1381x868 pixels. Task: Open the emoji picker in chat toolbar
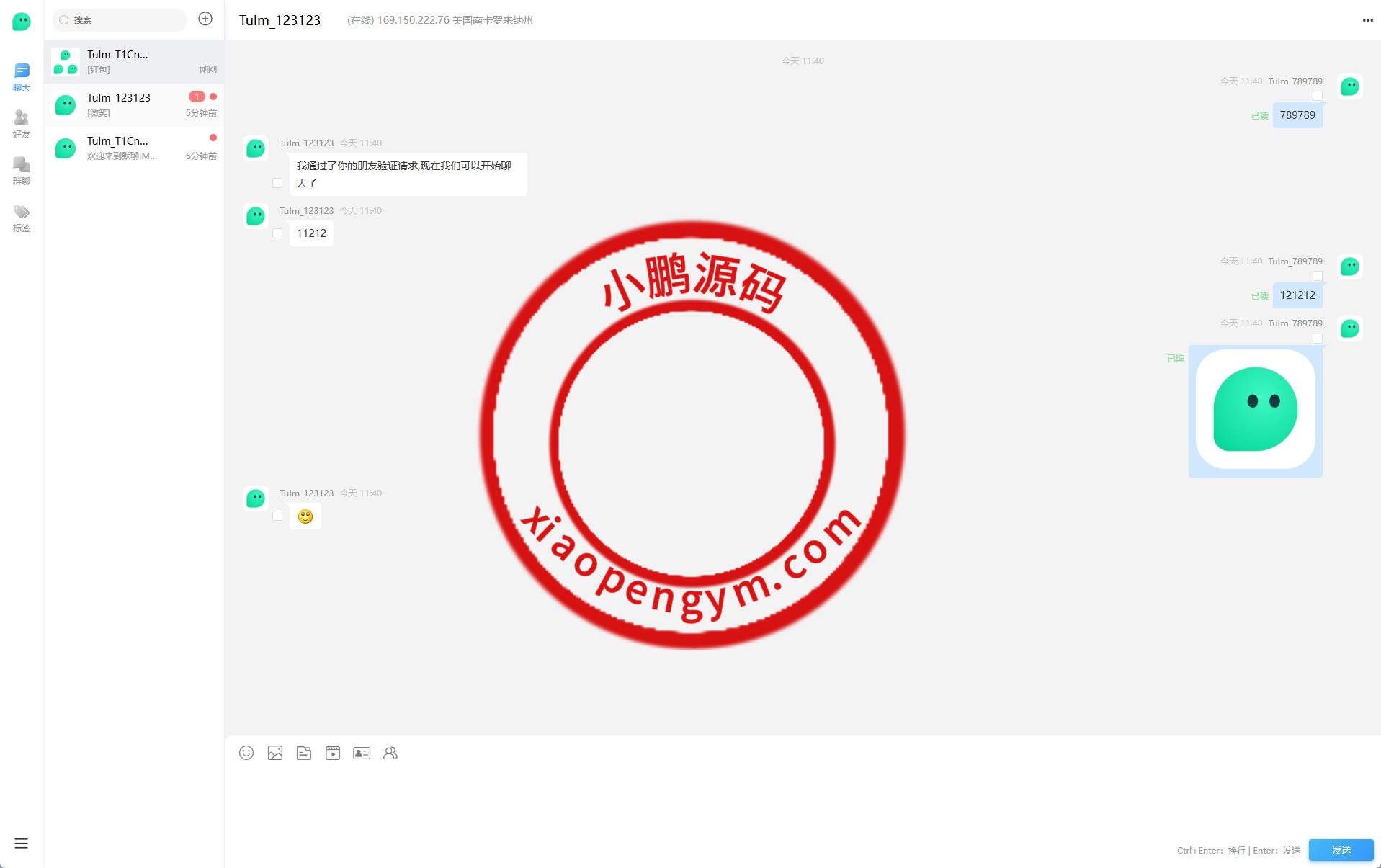(x=246, y=753)
